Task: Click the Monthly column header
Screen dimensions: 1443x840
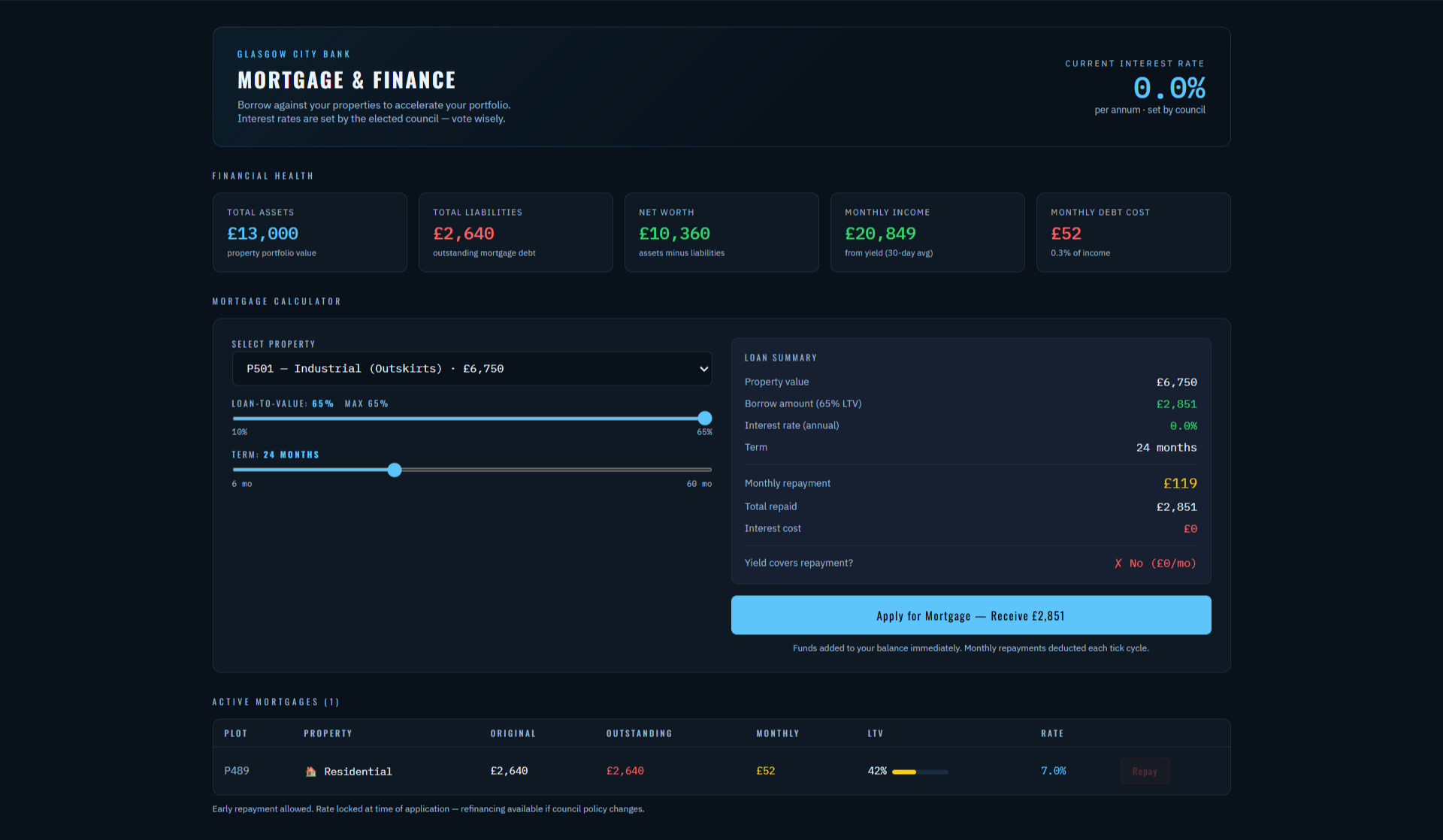Action: [x=777, y=733]
